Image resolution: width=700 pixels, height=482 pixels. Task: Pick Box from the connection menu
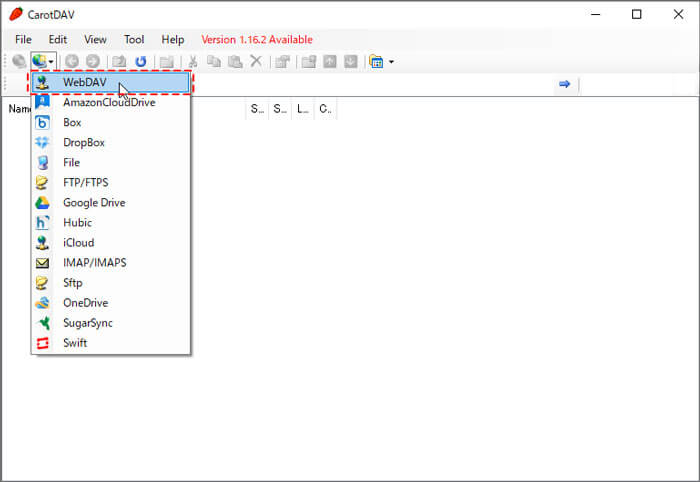click(x=111, y=123)
